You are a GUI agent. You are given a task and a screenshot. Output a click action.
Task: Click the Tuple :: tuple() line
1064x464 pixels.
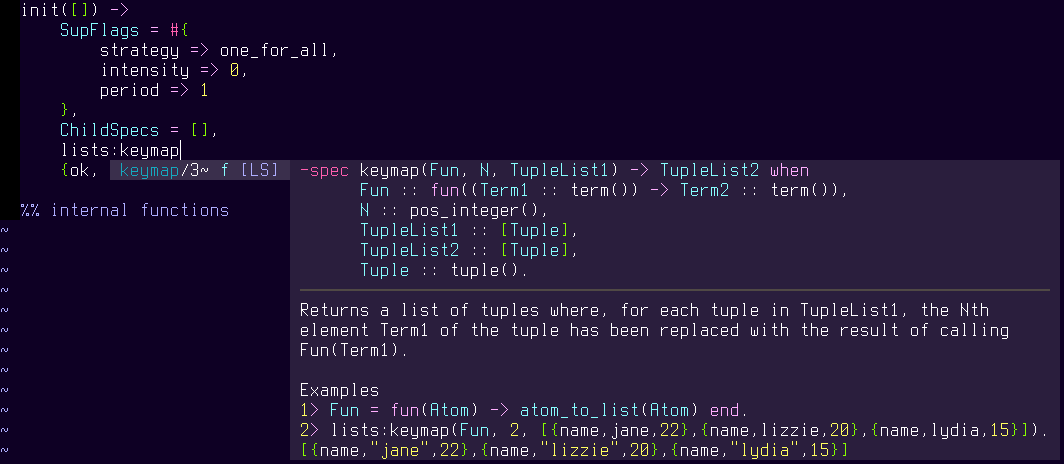[x=444, y=270]
